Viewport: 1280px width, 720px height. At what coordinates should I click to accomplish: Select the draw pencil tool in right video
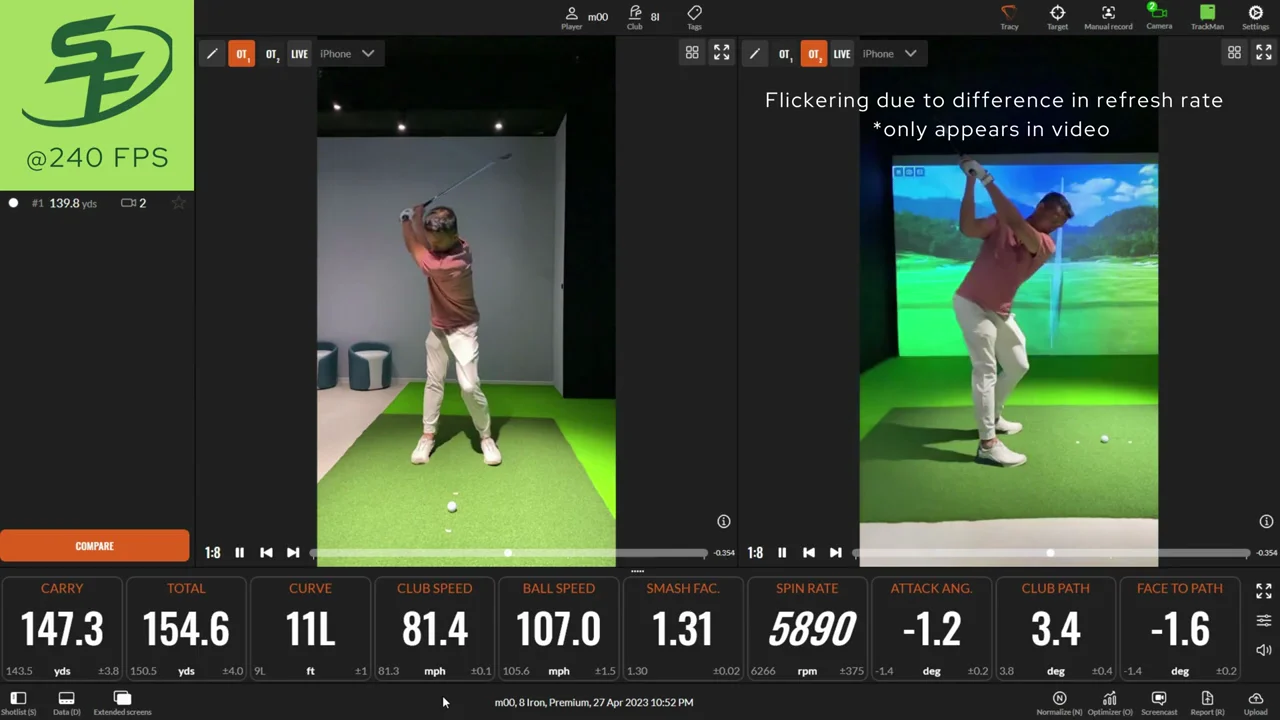click(754, 54)
